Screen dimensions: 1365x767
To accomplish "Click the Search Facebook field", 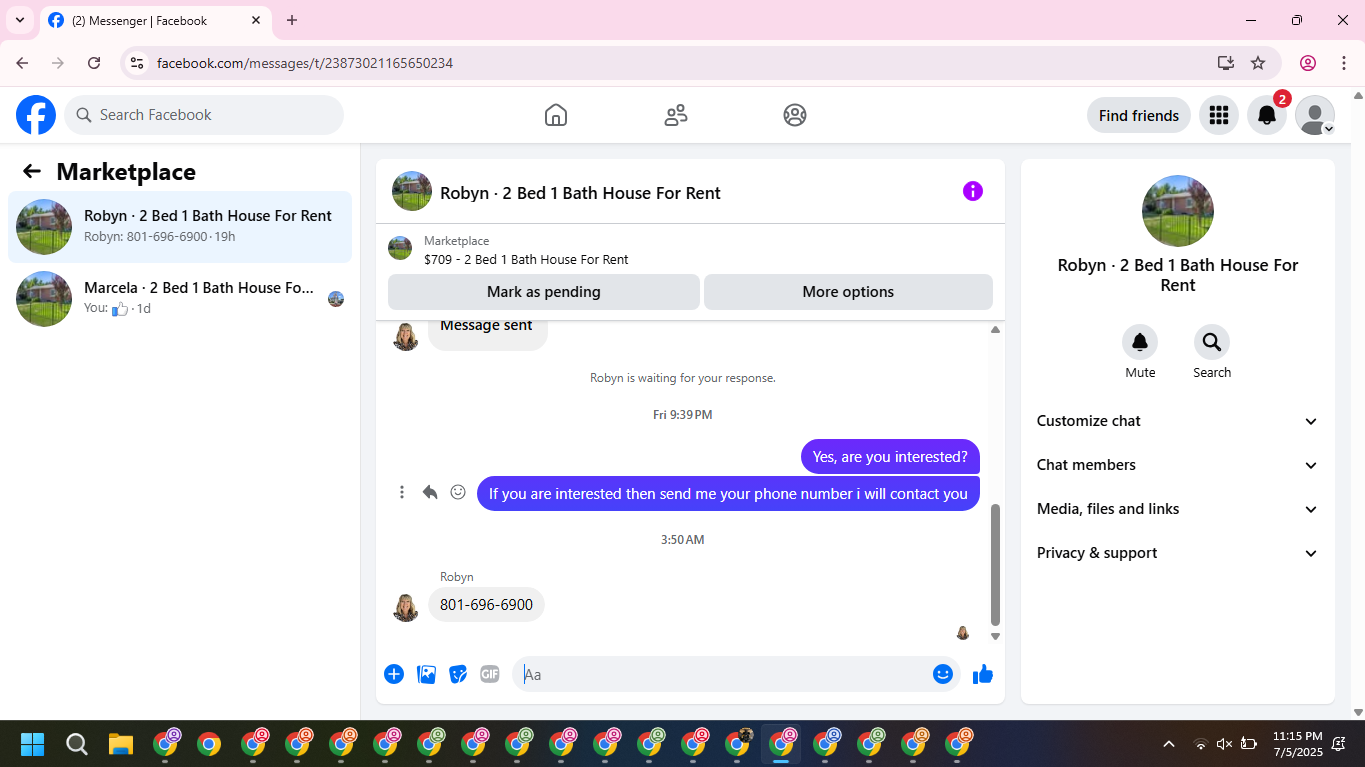I will coord(204,115).
